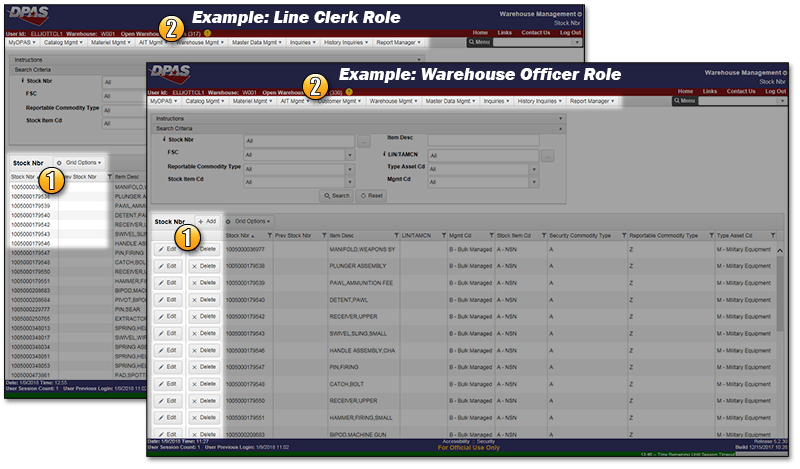Open History Inquiries menu in Line Clerk window
This screenshot has width=800, height=469.
tap(346, 43)
